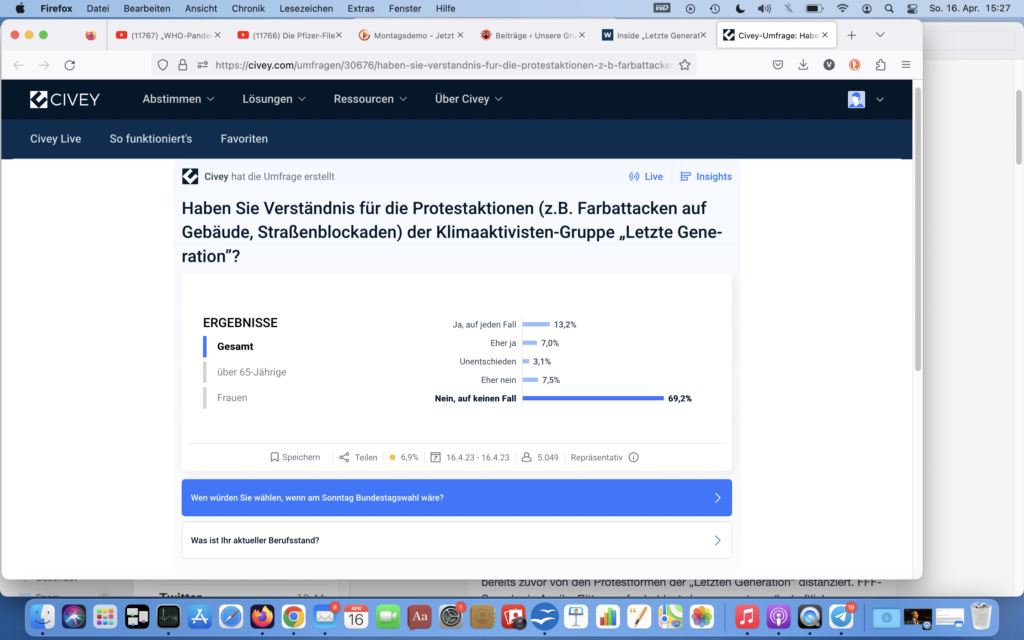Open the Lesezeichen menu in menu bar

point(306,8)
